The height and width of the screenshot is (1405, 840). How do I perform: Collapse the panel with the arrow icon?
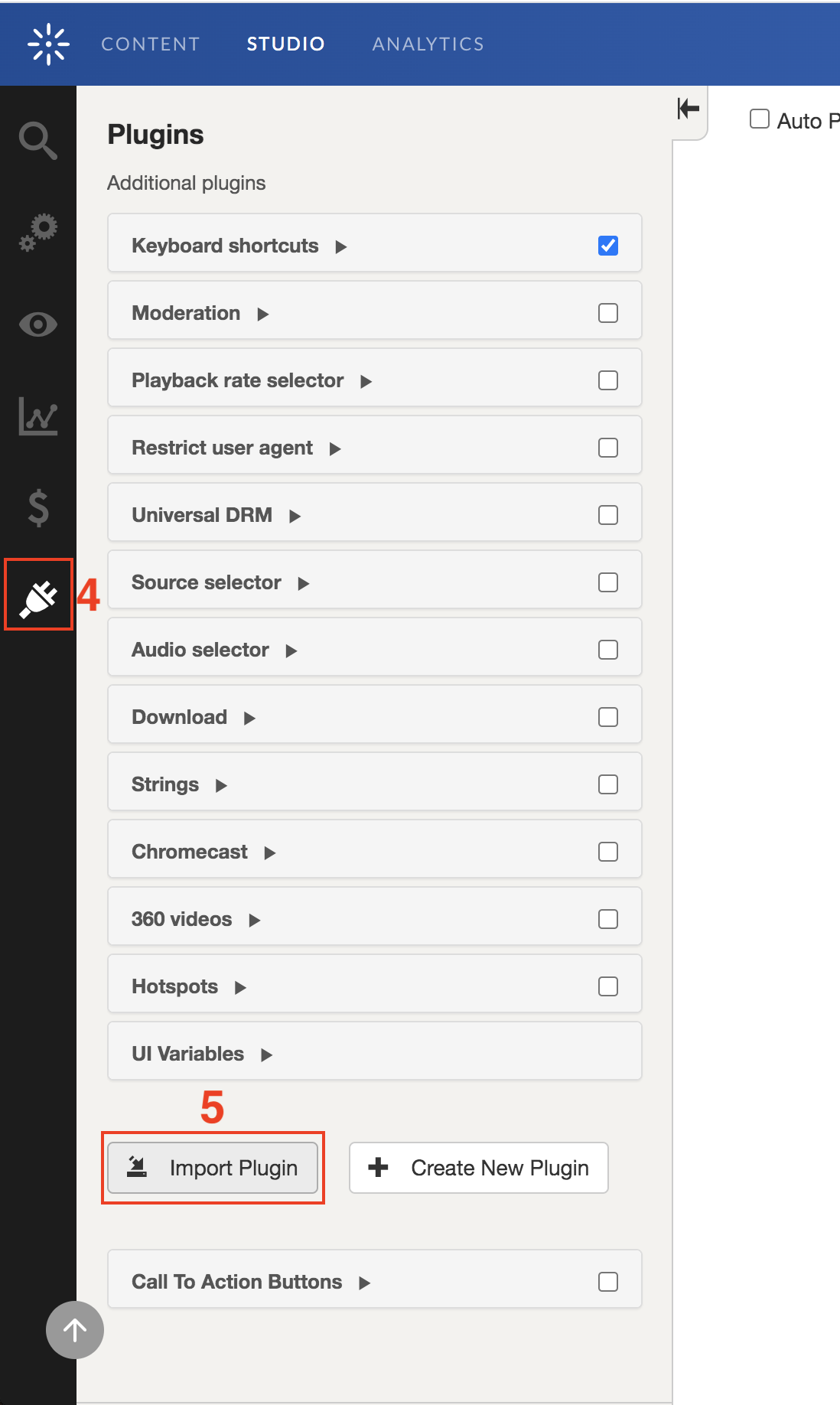click(x=689, y=109)
